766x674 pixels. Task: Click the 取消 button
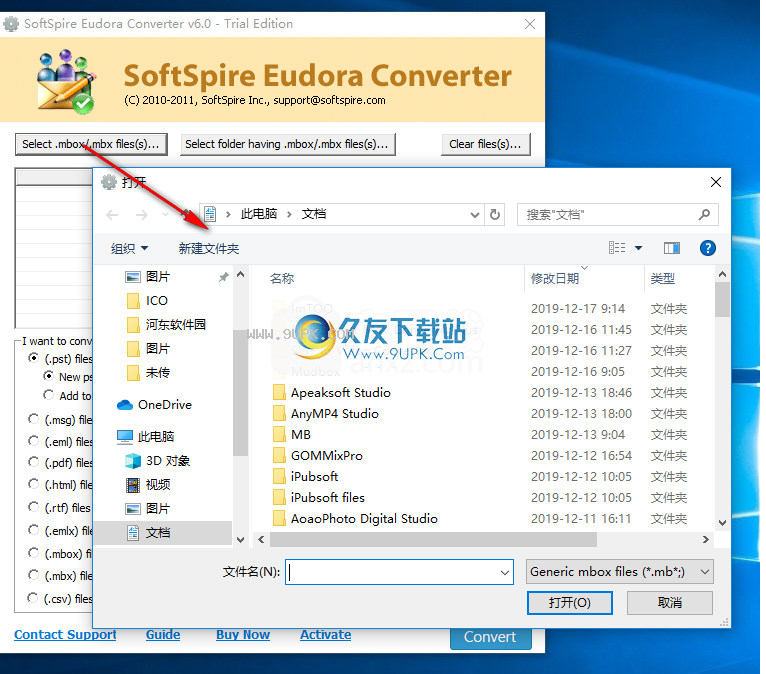coord(670,603)
